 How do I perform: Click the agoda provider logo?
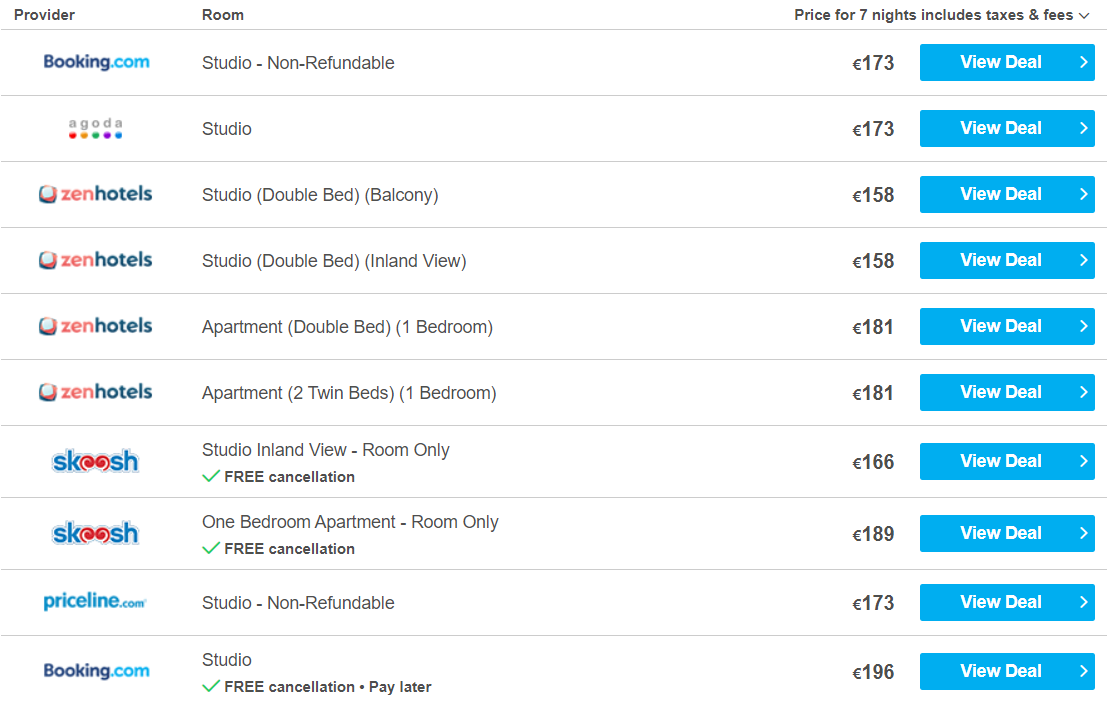click(x=96, y=128)
